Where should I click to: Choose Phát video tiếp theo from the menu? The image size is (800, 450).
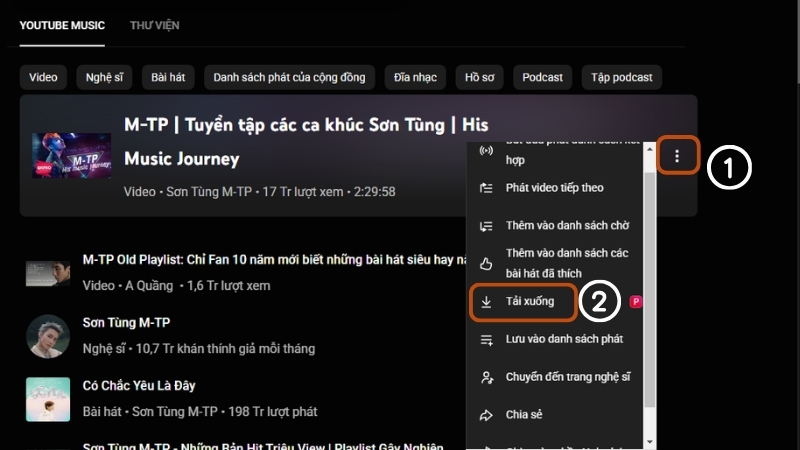click(555, 188)
